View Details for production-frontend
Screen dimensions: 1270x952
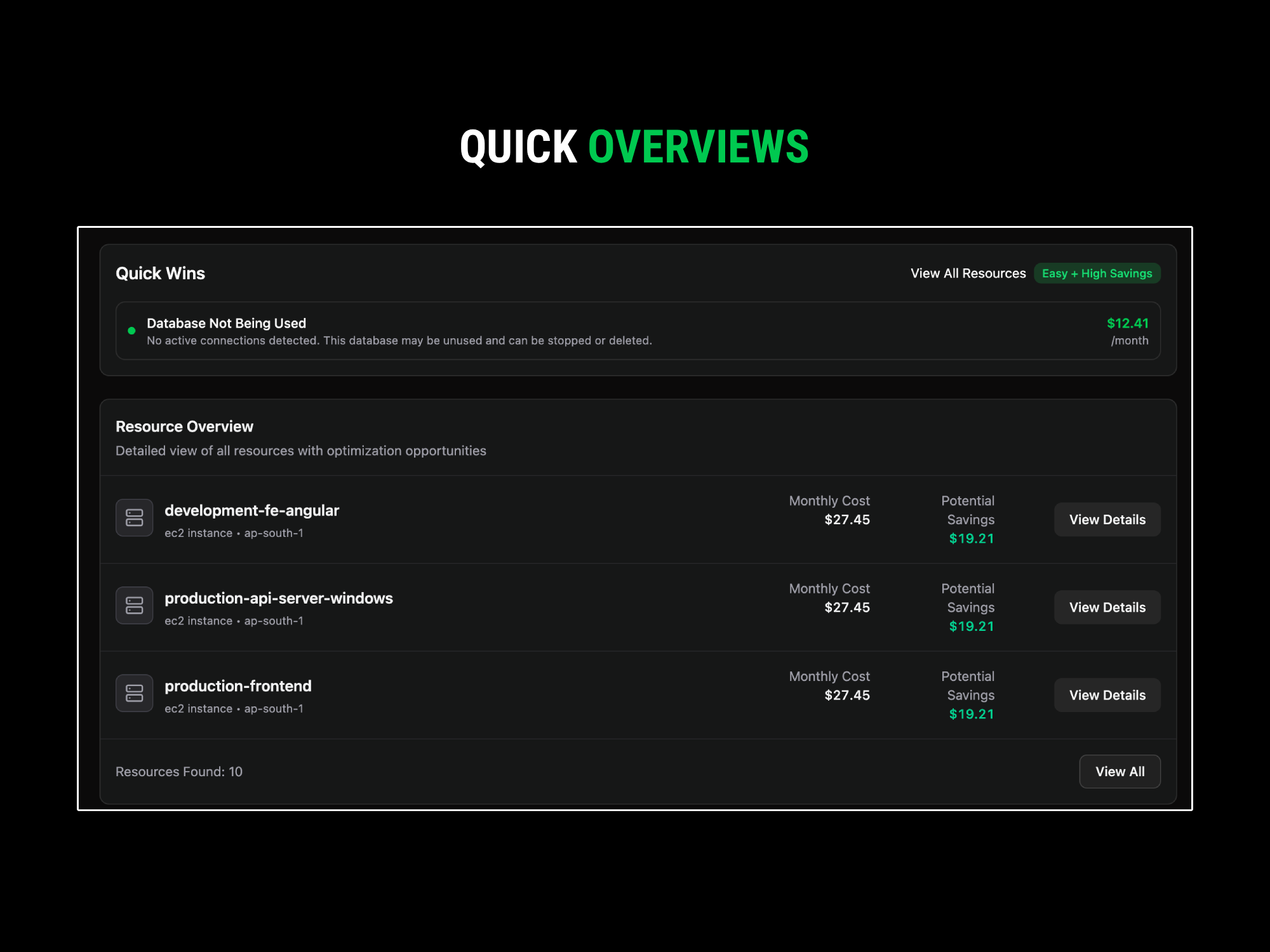1107,695
